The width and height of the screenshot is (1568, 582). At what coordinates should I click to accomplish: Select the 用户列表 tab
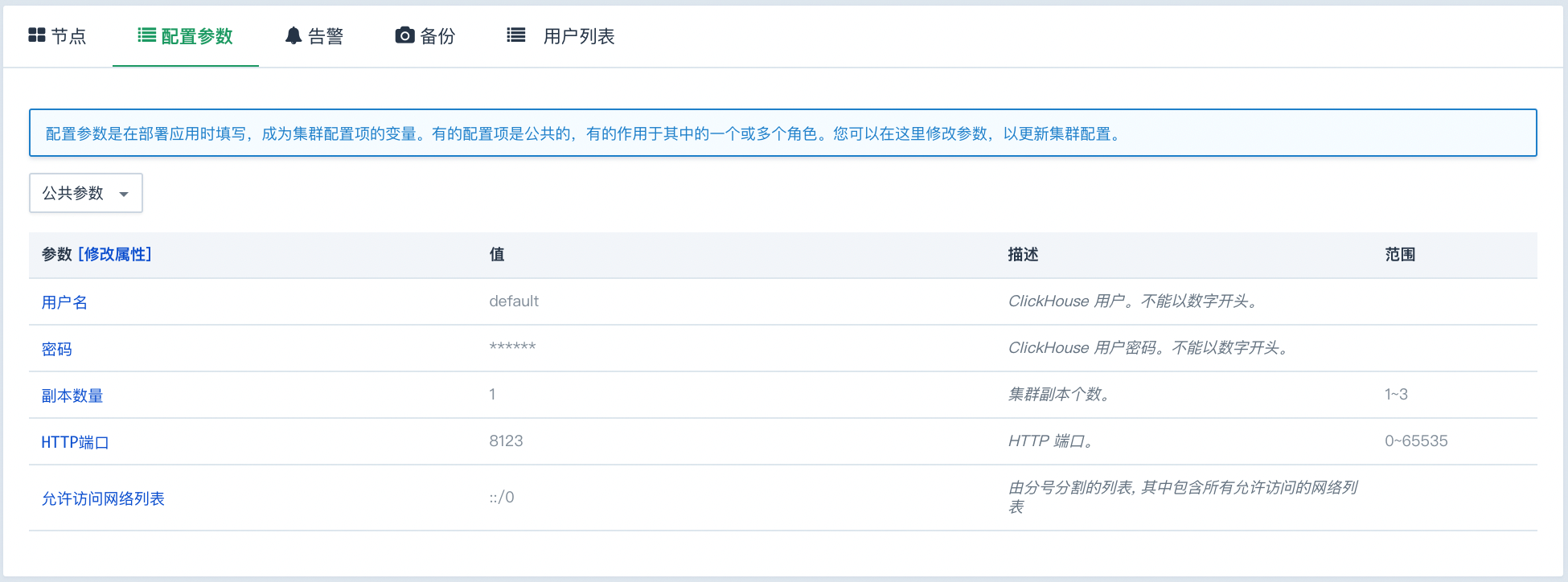click(560, 35)
